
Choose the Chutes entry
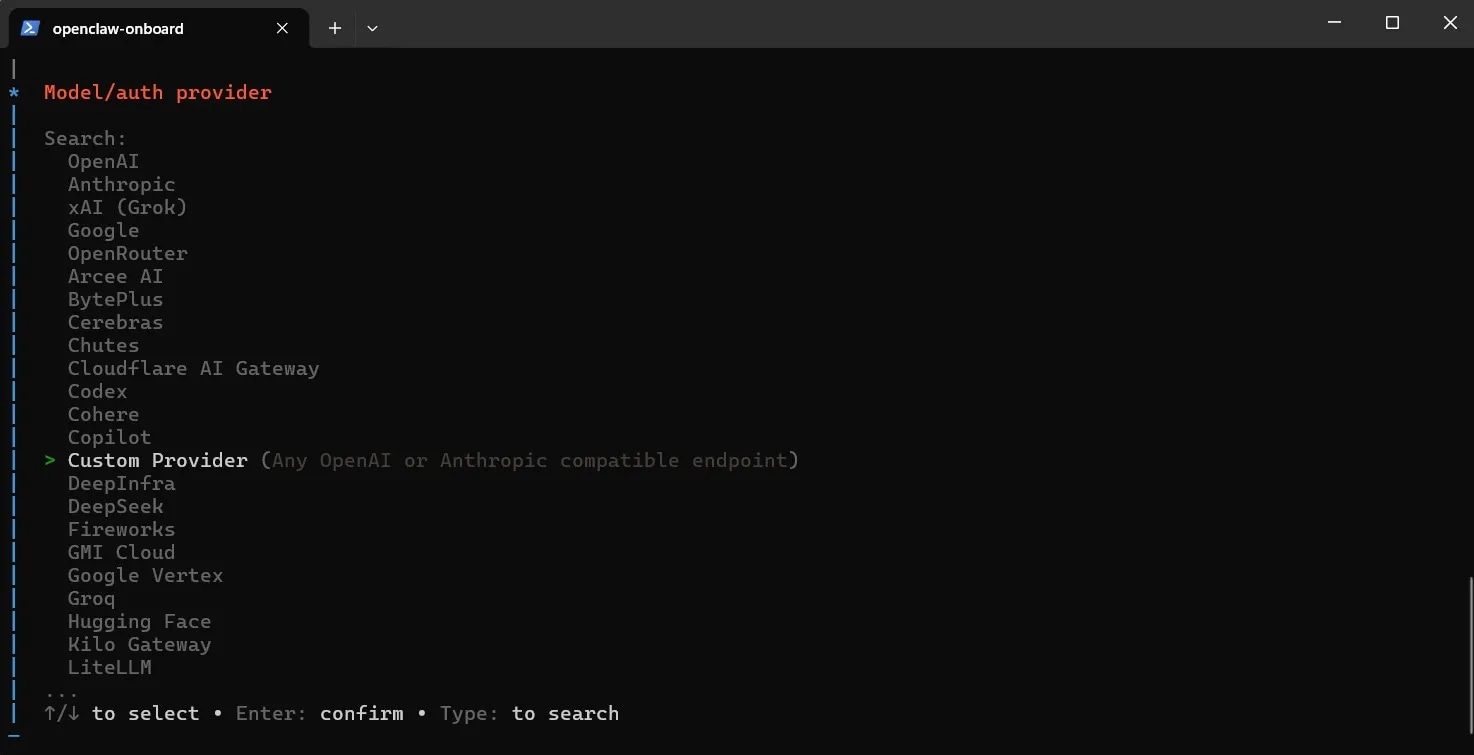[x=103, y=345]
